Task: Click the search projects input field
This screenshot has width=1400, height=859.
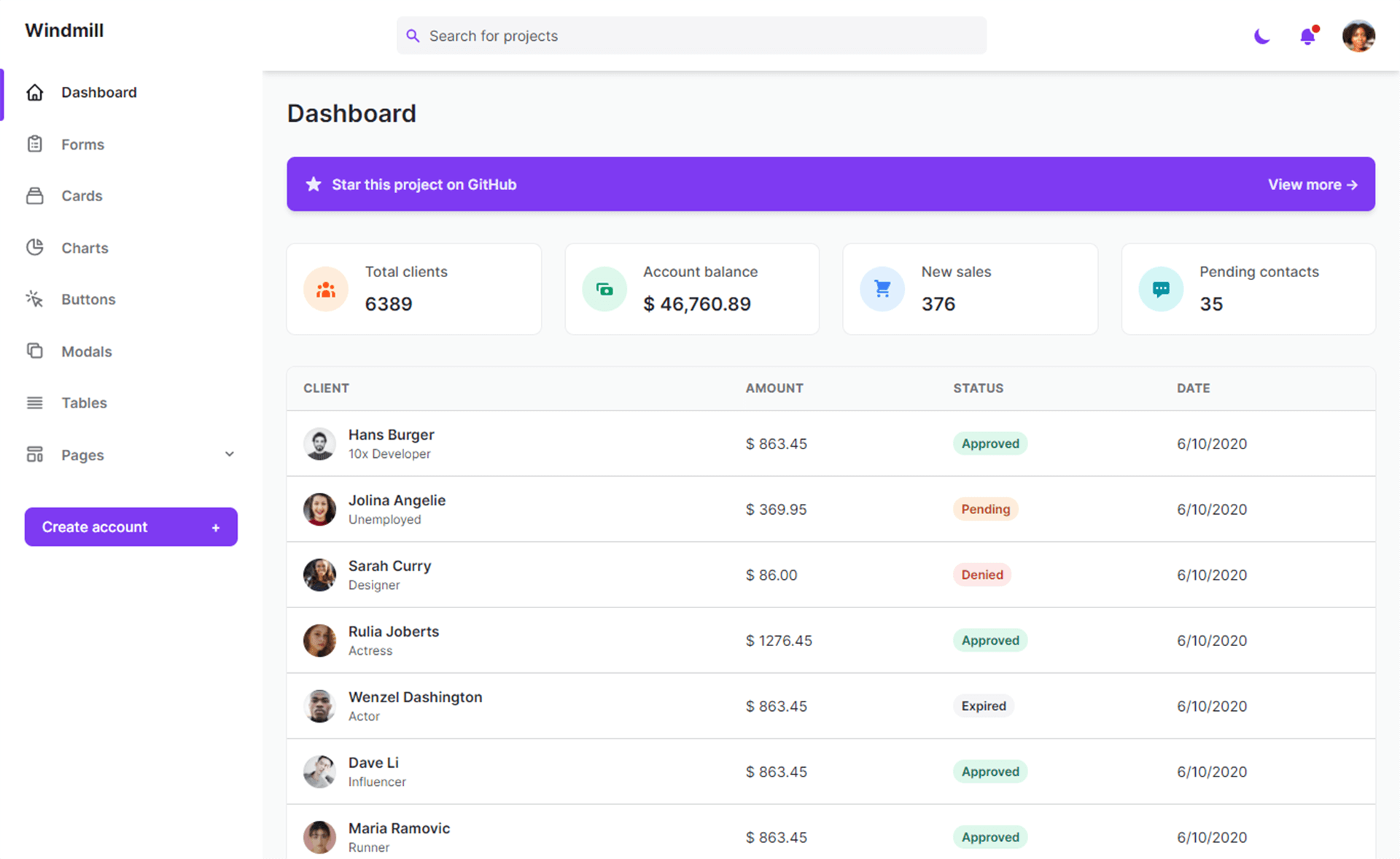Action: click(x=691, y=35)
